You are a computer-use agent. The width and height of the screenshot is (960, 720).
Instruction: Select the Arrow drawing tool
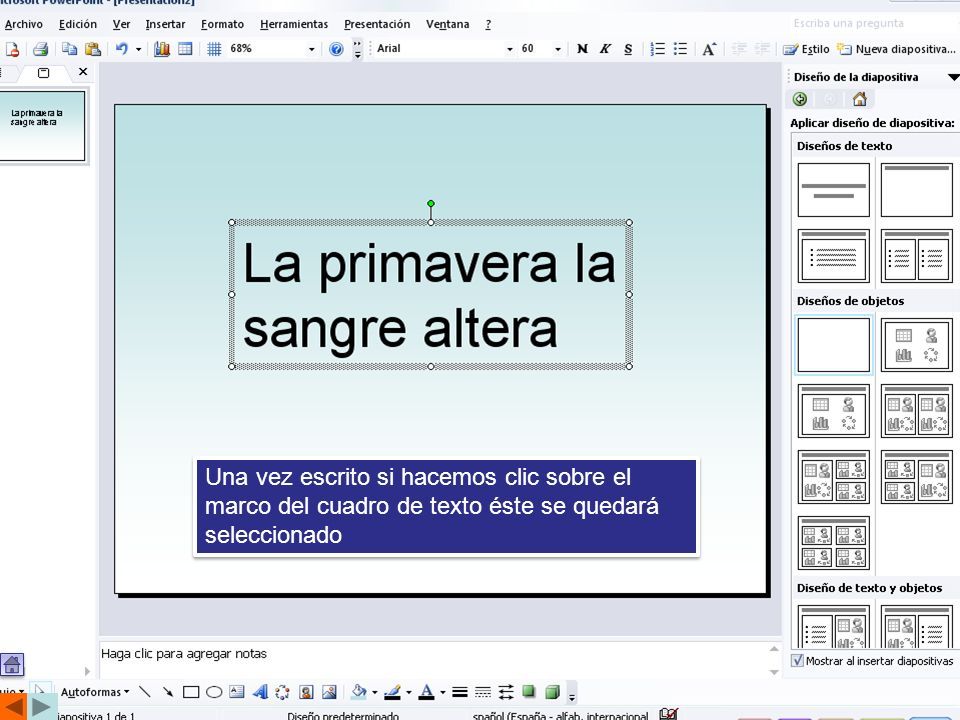167,692
